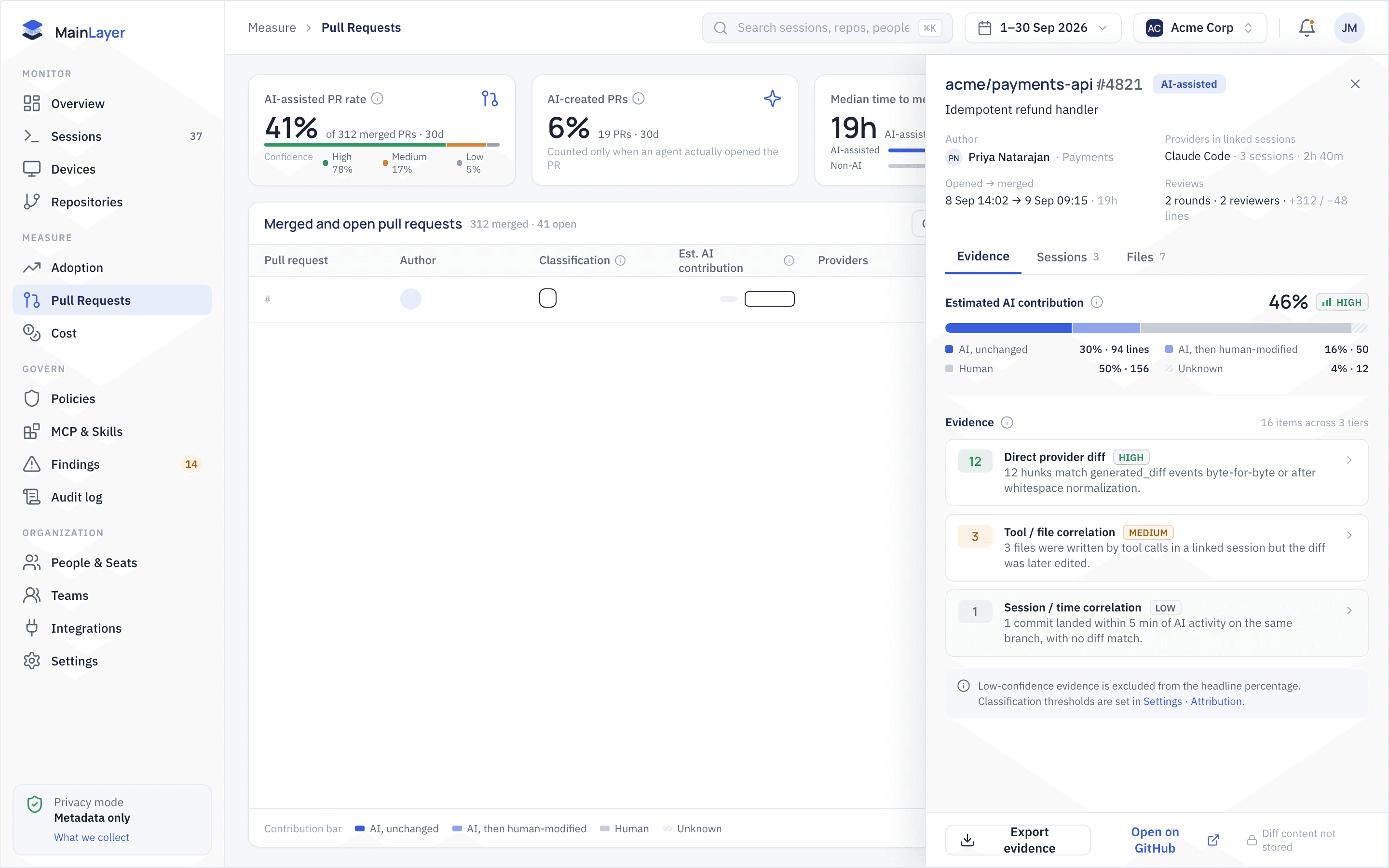Expand the Session / time correlation chevron

coord(1349,610)
